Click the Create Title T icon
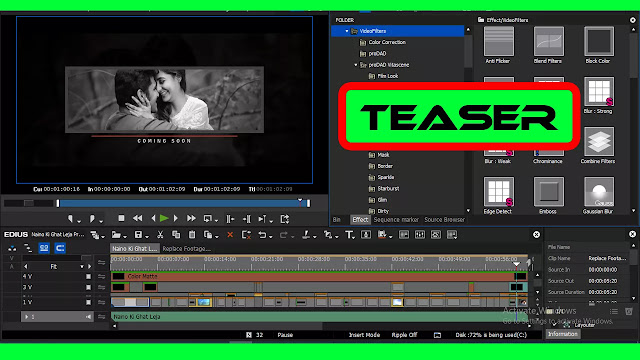 [349, 235]
